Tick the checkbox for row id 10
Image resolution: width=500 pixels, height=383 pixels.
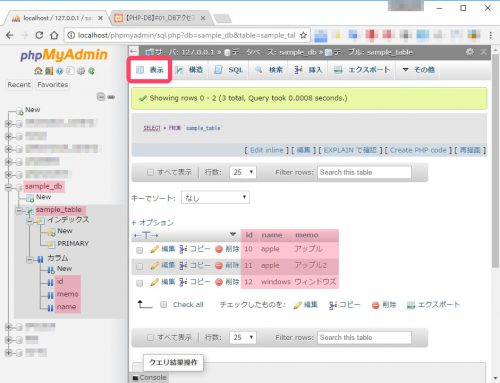pos(140,250)
